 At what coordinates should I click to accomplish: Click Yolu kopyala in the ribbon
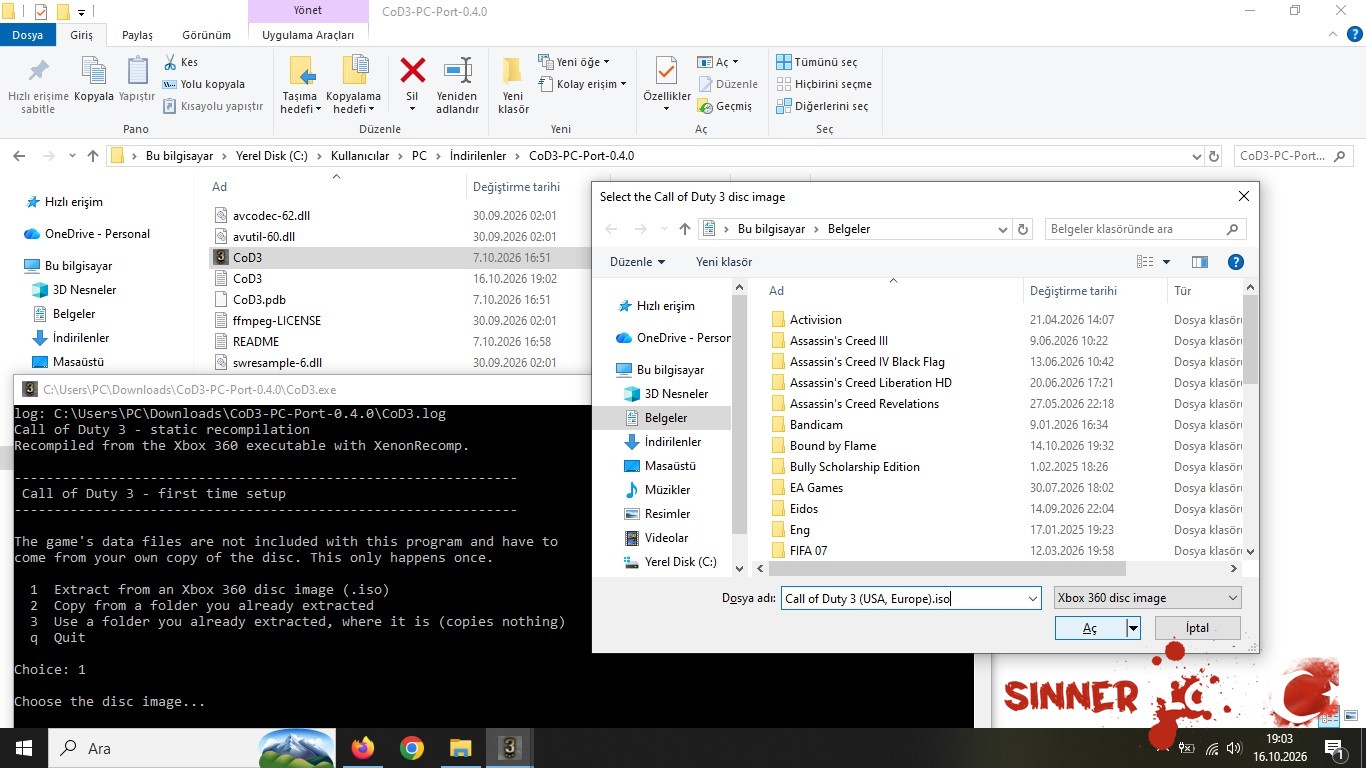pyautogui.click(x=203, y=84)
